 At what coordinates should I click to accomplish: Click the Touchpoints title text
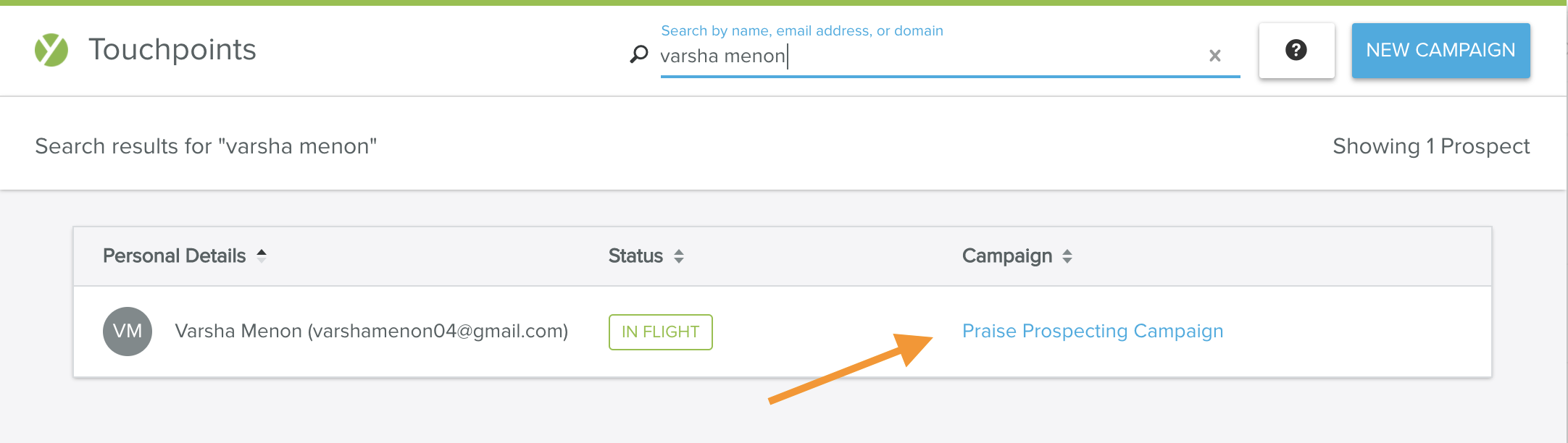click(172, 50)
